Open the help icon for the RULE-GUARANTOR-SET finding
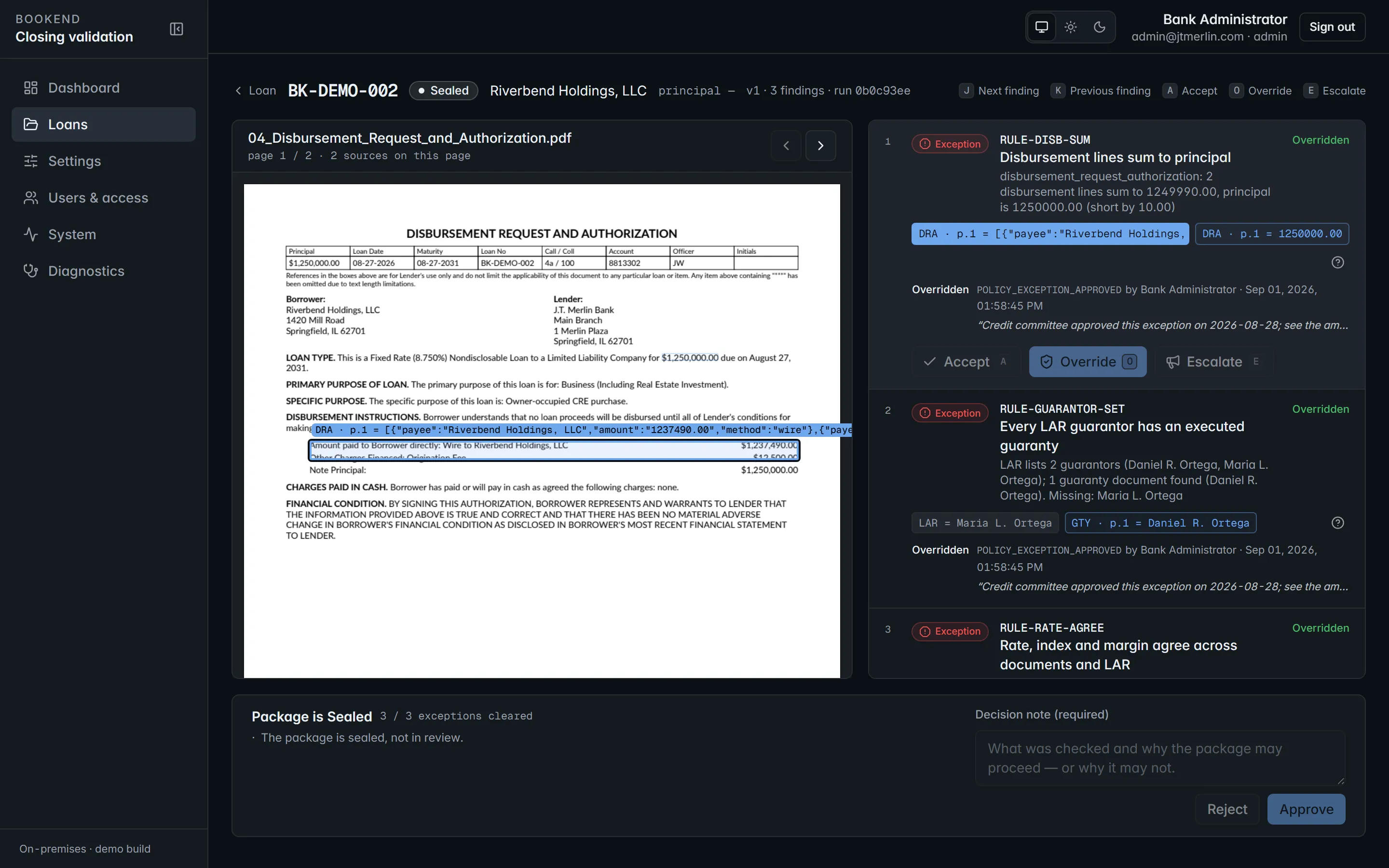 click(1337, 523)
